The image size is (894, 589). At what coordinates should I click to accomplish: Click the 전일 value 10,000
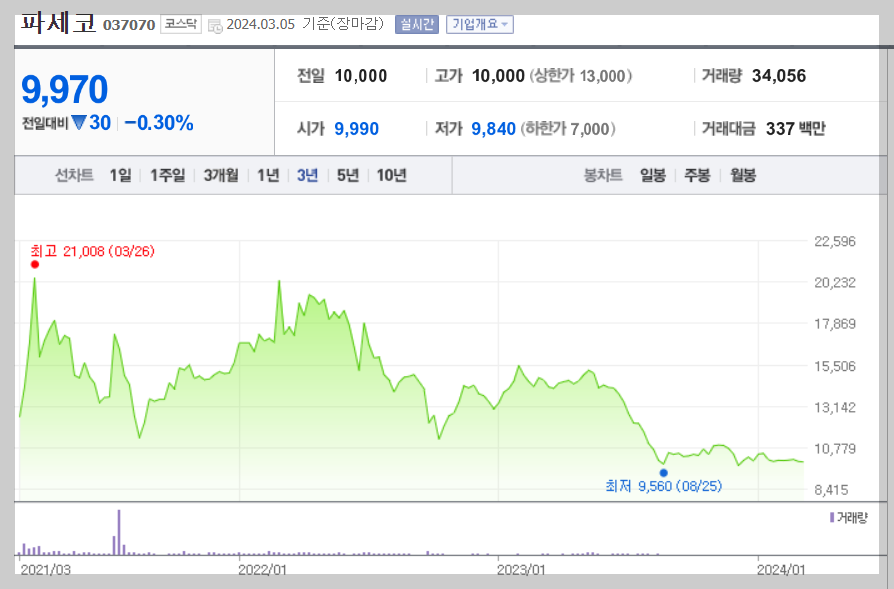click(x=361, y=76)
